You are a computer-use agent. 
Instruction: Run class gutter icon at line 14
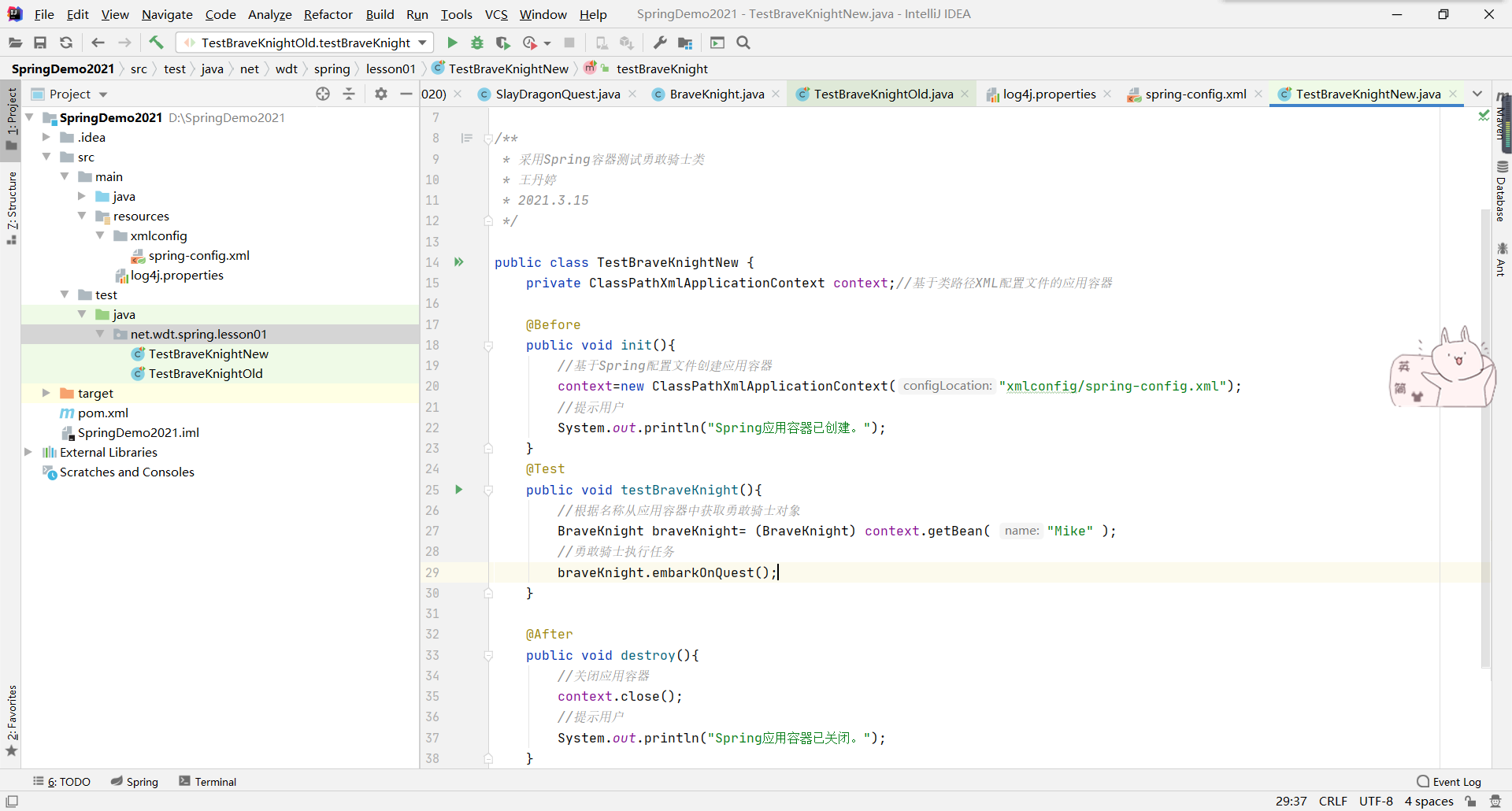pyautogui.click(x=458, y=262)
